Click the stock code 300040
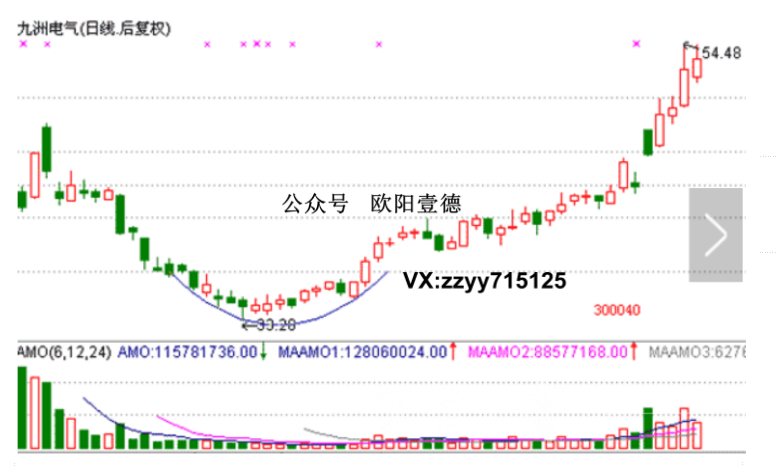The height and width of the screenshot is (466, 776). (617, 310)
